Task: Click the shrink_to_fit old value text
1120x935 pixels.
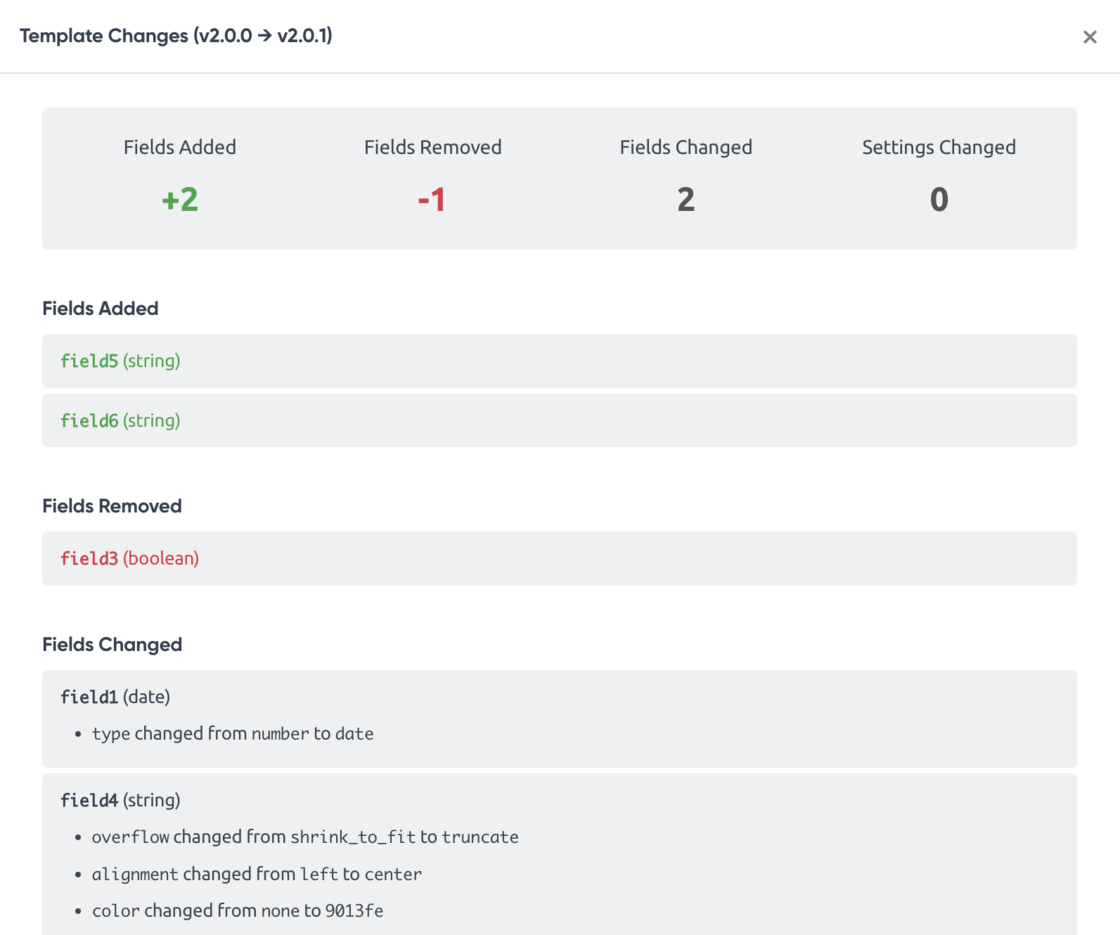Action: (x=351, y=837)
